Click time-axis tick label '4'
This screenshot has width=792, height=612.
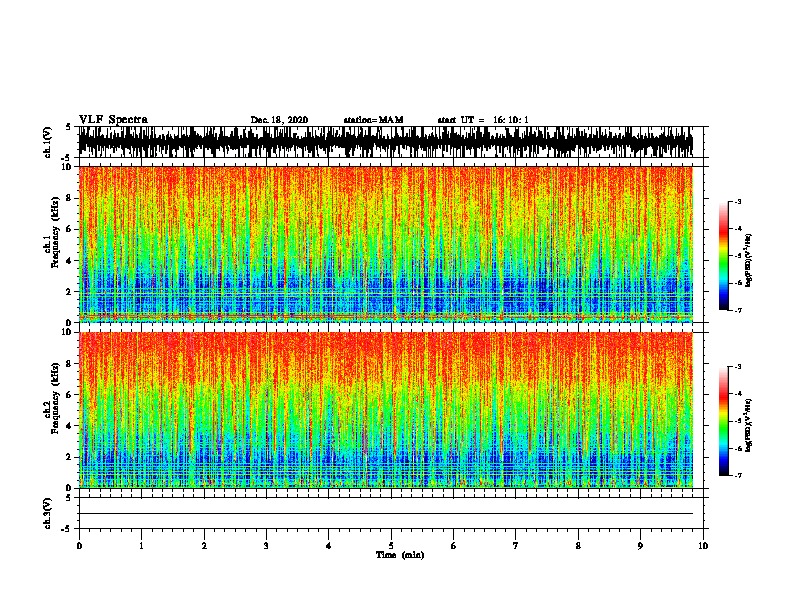329,546
